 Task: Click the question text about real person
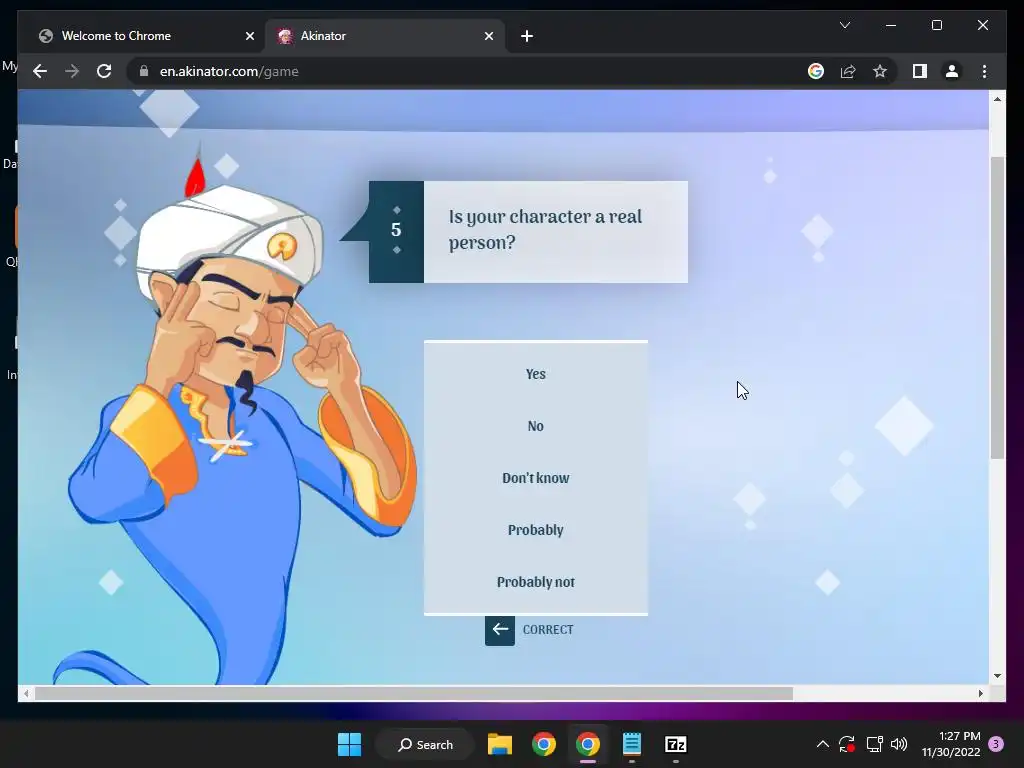(545, 229)
